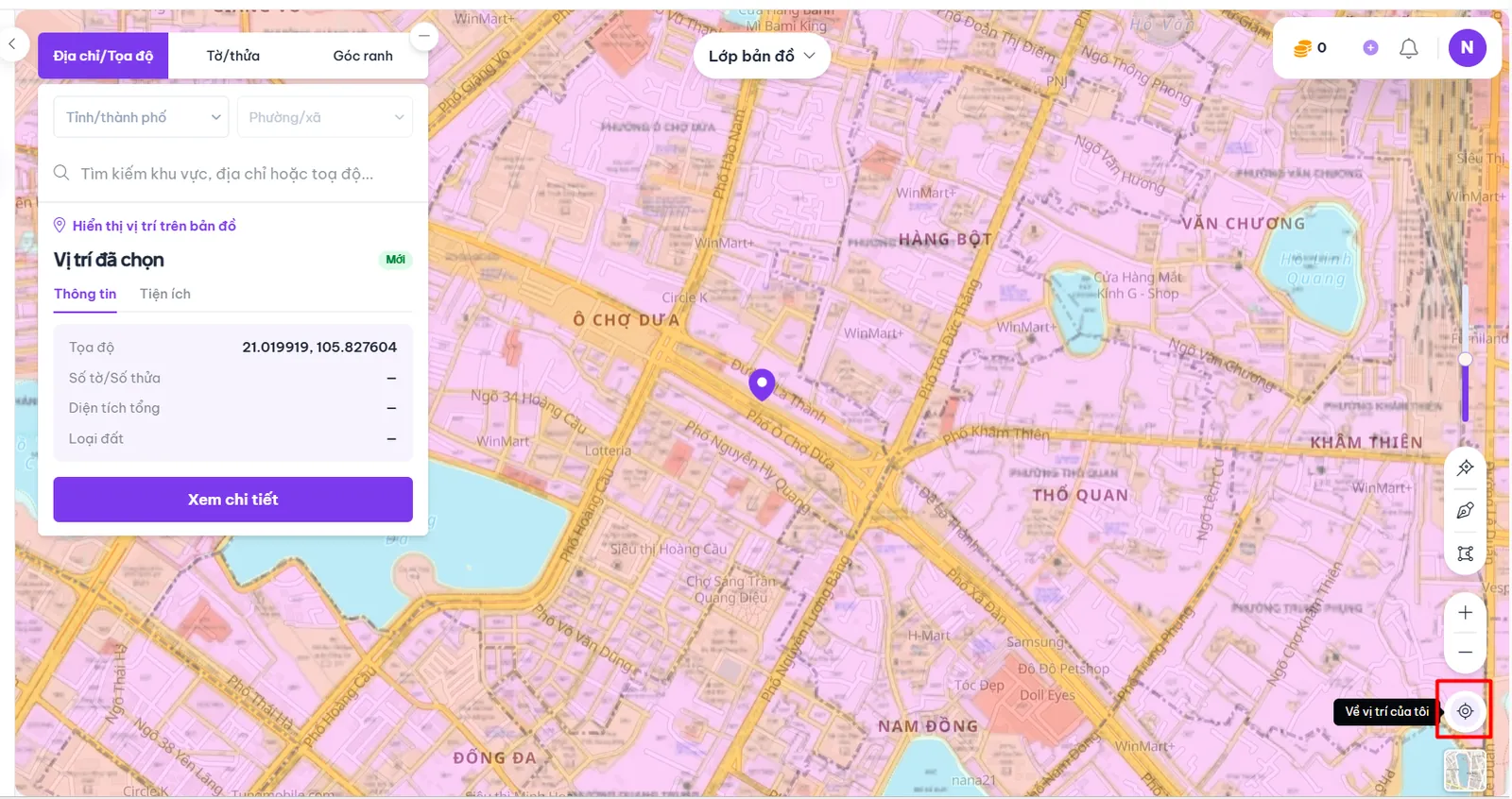1512x799 pixels.
Task: Switch to Địa chỉ/Tọa độ tab
Action: point(103,56)
